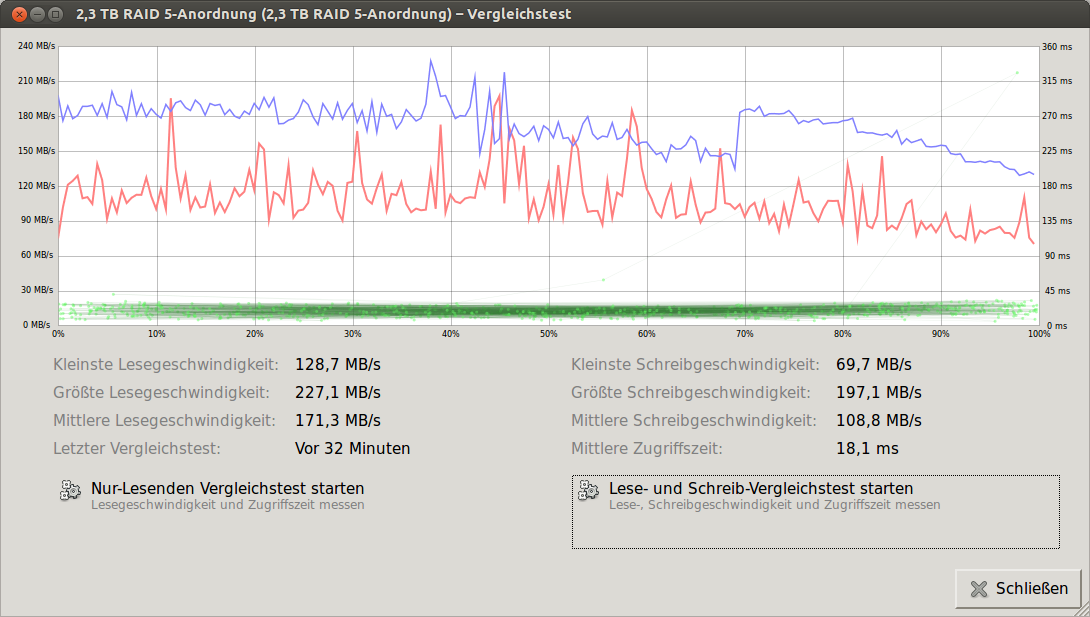
Task: Click the X icon on the Schließen button
Action: 978,589
